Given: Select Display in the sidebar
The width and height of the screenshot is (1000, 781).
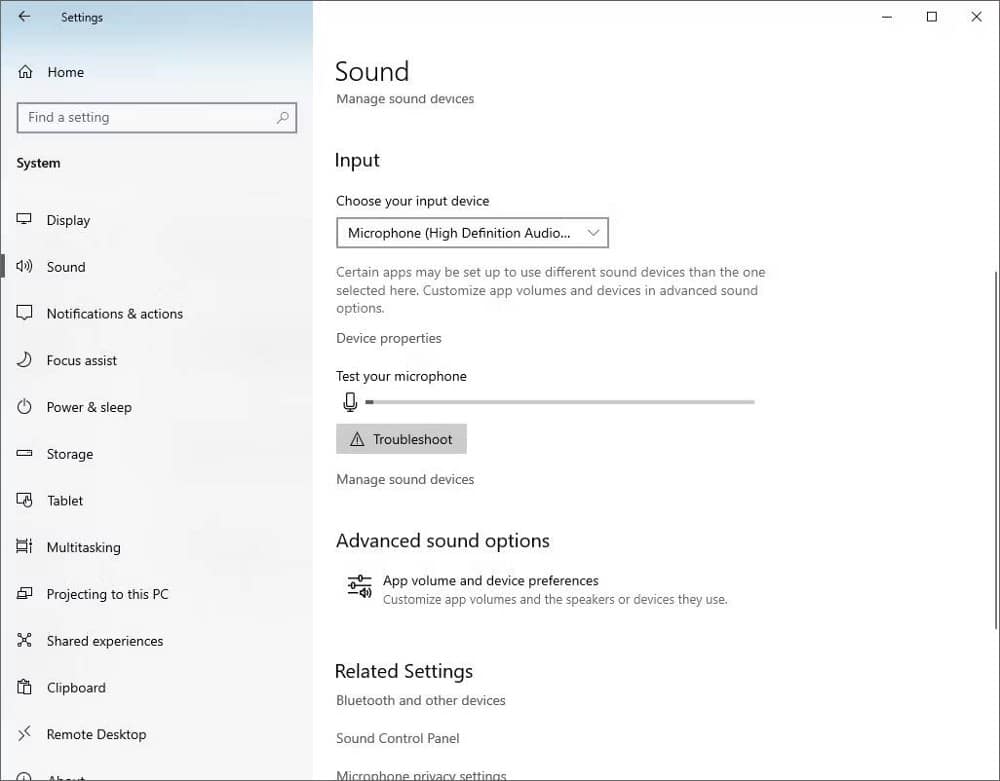Looking at the screenshot, I should (68, 220).
